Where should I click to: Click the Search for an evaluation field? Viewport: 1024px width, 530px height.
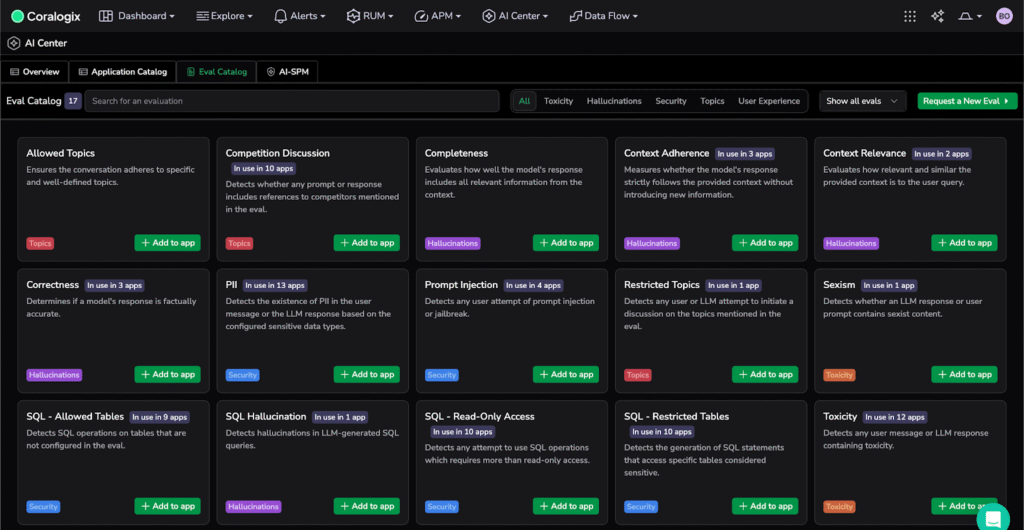click(x=291, y=101)
